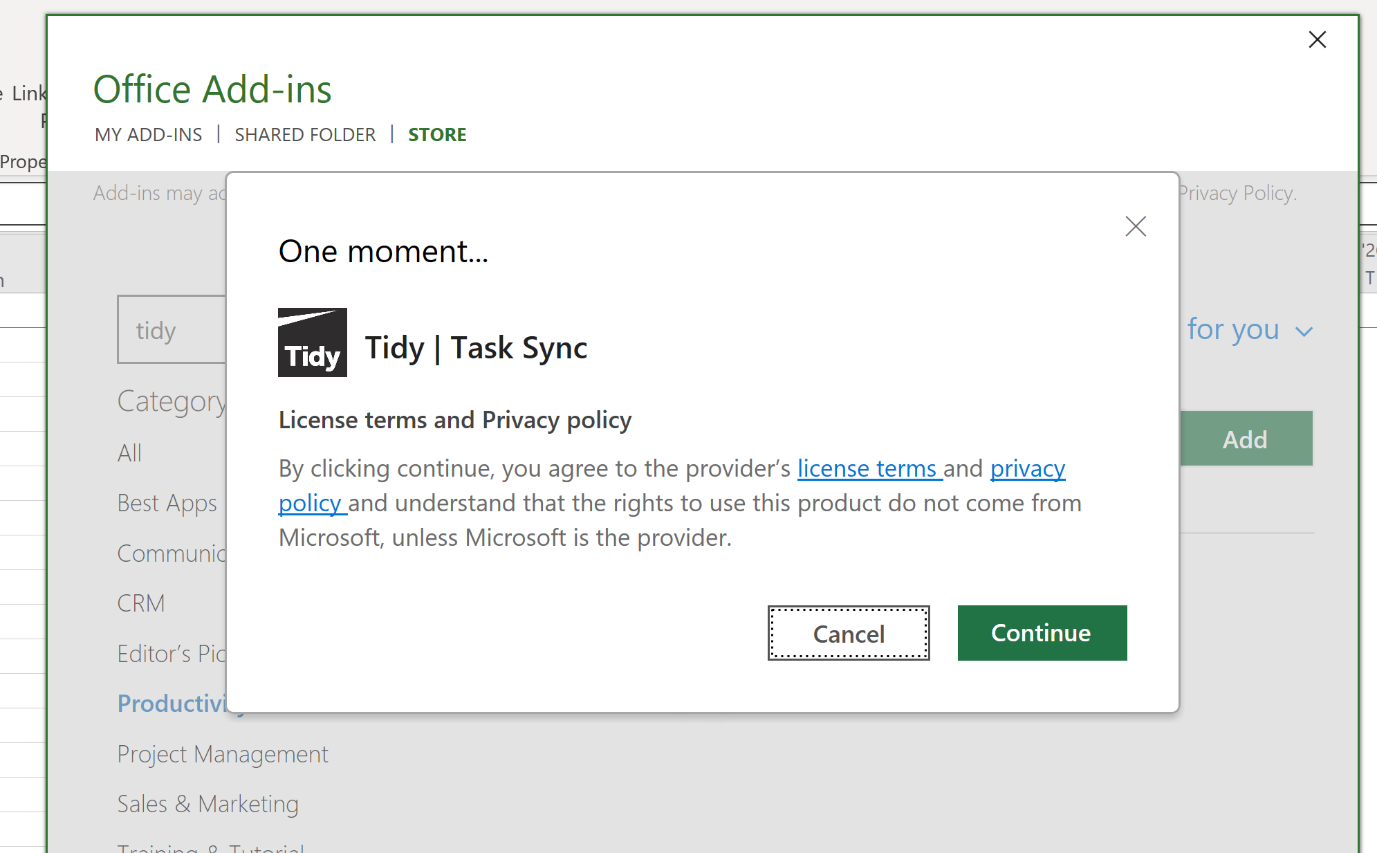Open the provider's privacy policy
Viewport: 1377px width, 853px height.
(x=1027, y=468)
